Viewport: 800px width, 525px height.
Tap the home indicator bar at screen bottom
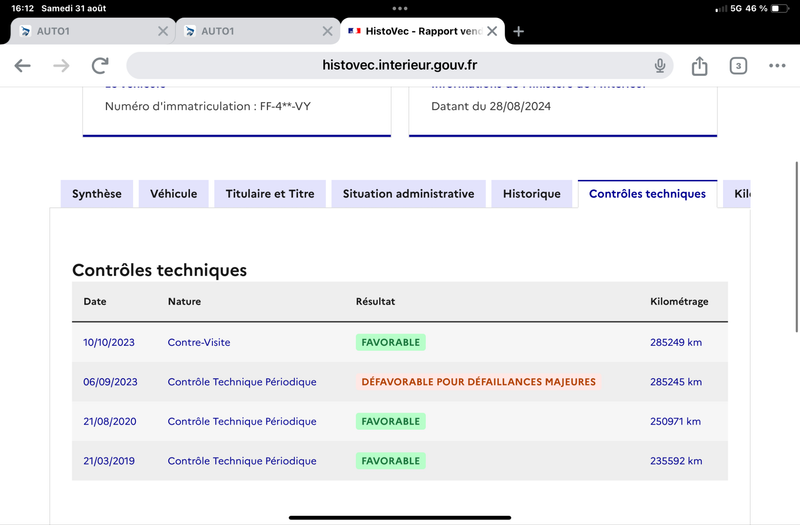(400, 517)
